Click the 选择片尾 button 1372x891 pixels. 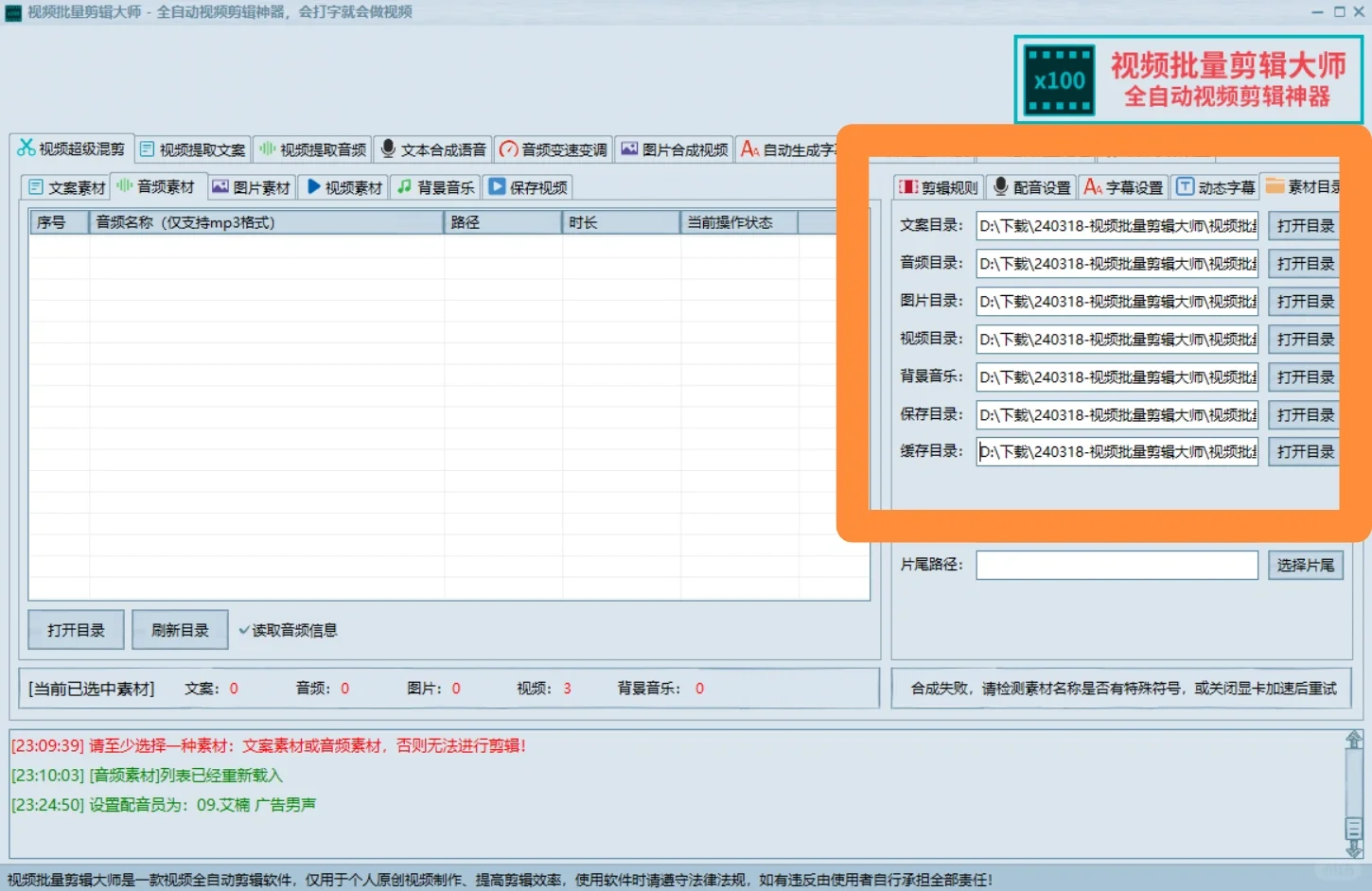point(1306,565)
